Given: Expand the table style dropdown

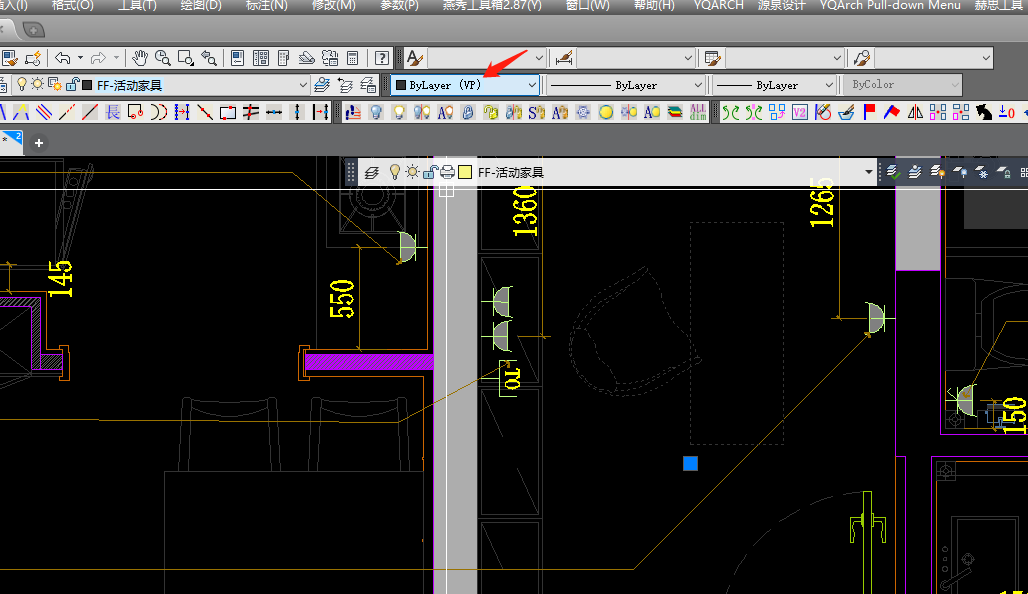Looking at the screenshot, I should coord(837,58).
